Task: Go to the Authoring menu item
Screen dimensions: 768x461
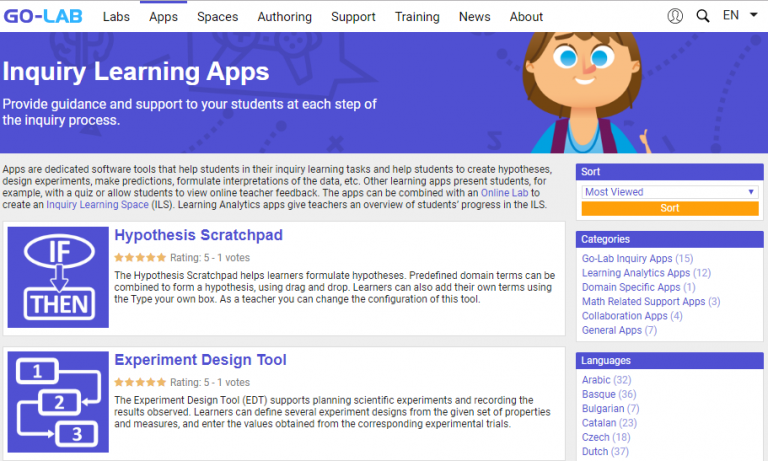Action: (284, 16)
